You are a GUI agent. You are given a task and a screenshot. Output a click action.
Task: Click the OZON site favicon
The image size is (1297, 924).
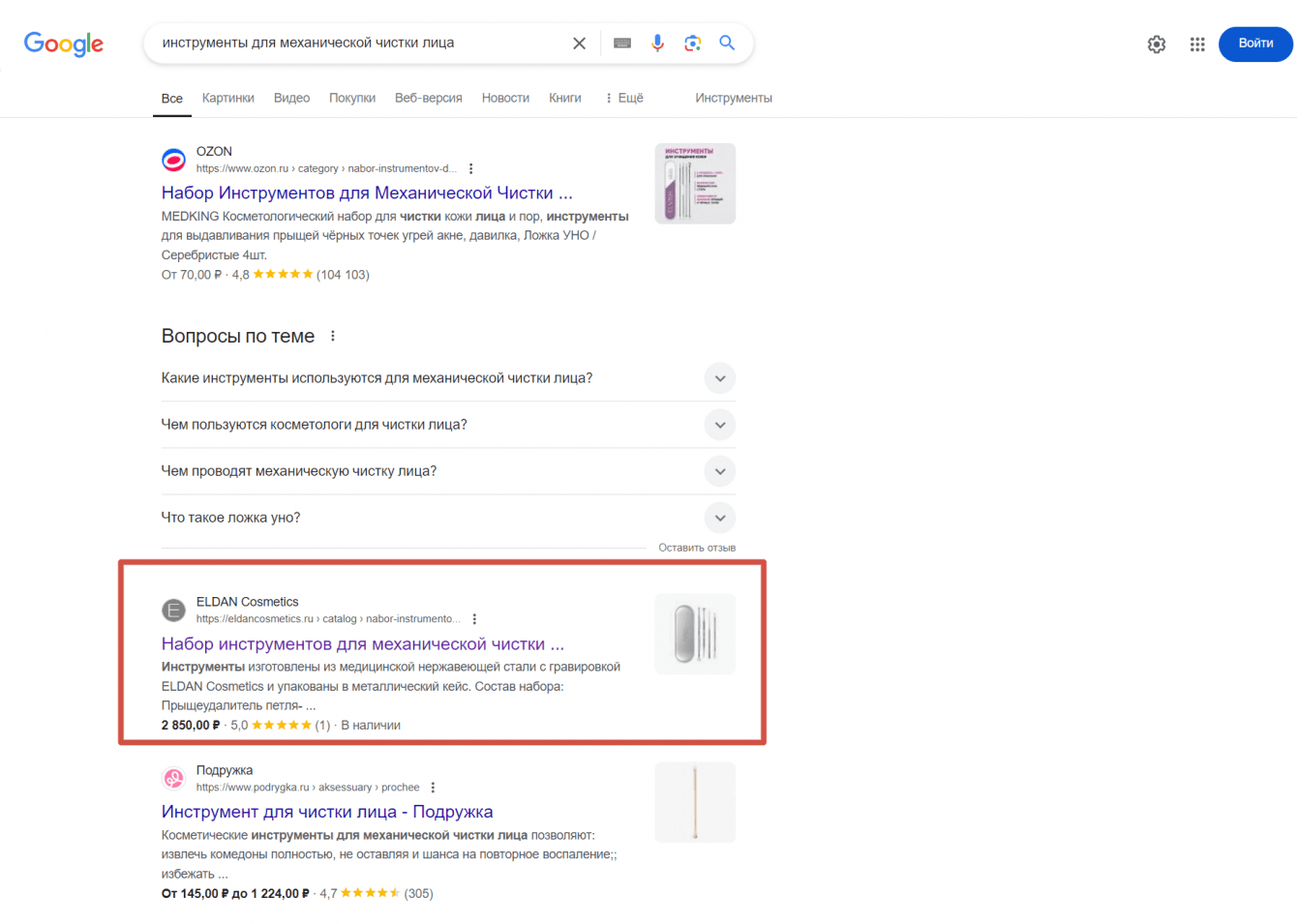(x=173, y=160)
